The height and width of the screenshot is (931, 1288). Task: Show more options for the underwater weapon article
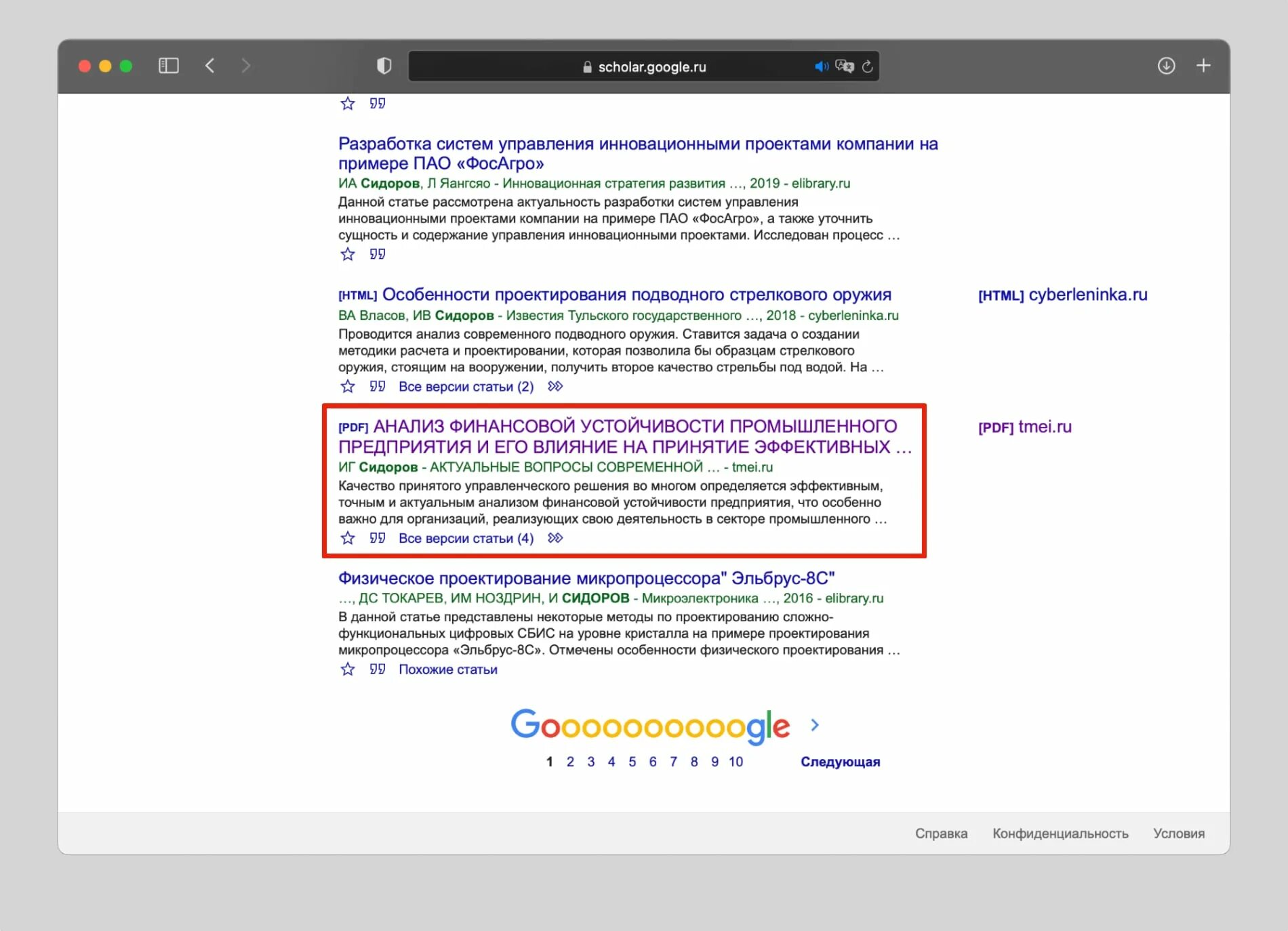pos(555,386)
